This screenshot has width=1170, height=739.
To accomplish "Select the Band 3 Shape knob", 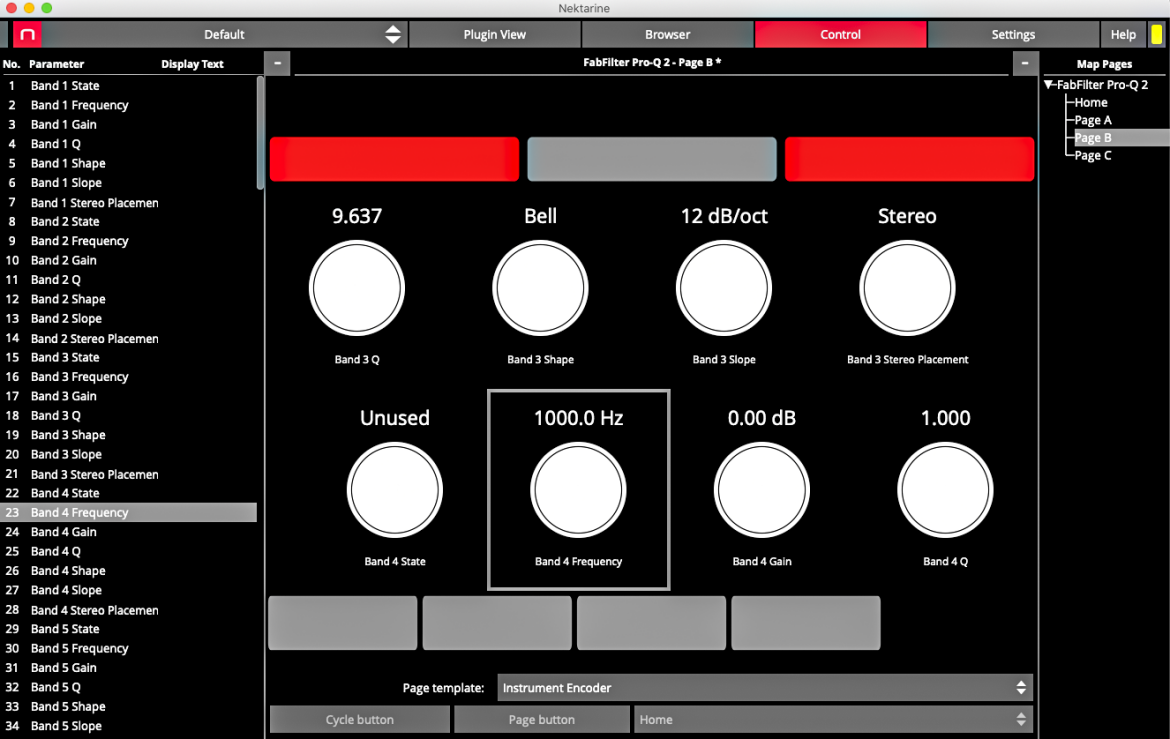I will click(x=540, y=288).
